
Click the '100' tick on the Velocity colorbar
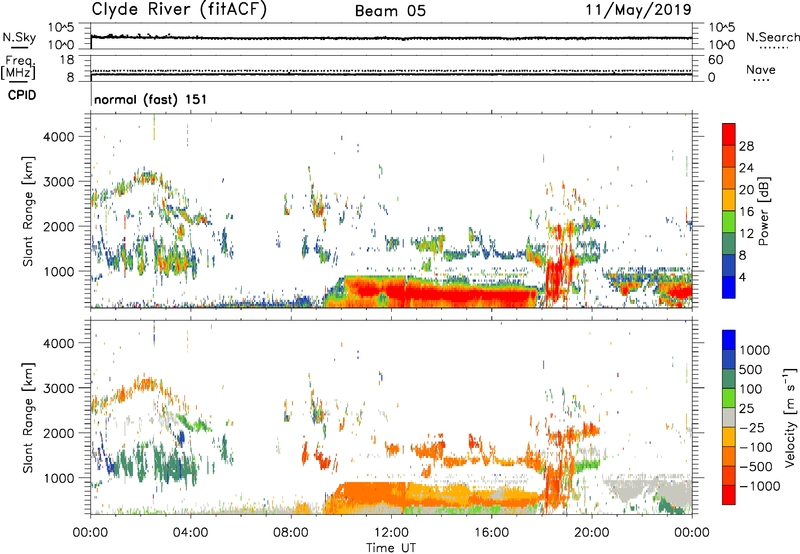coord(751,389)
